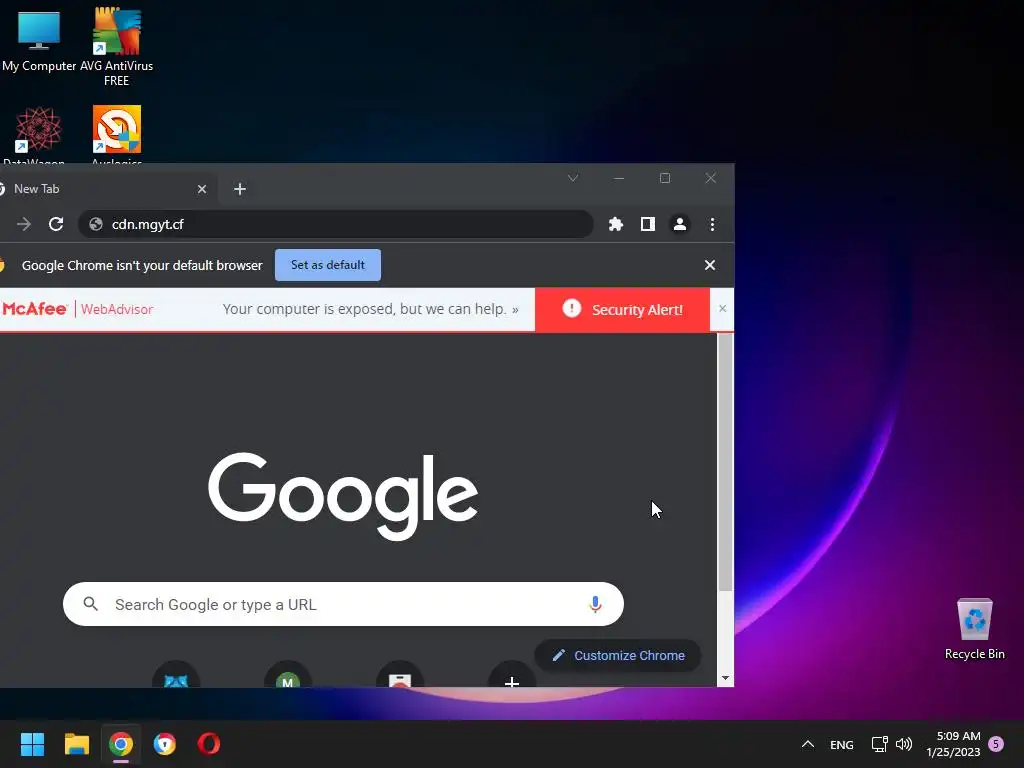Select the New Tab browser tab
Screen dimensions: 1024x768
coord(98,189)
